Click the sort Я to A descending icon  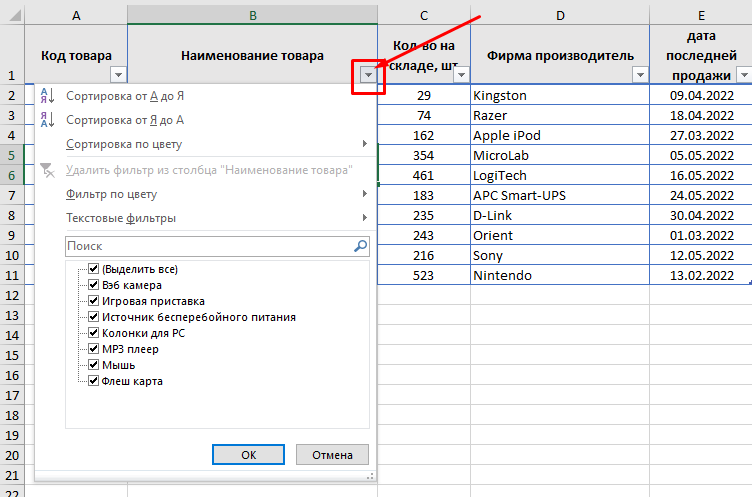47,119
